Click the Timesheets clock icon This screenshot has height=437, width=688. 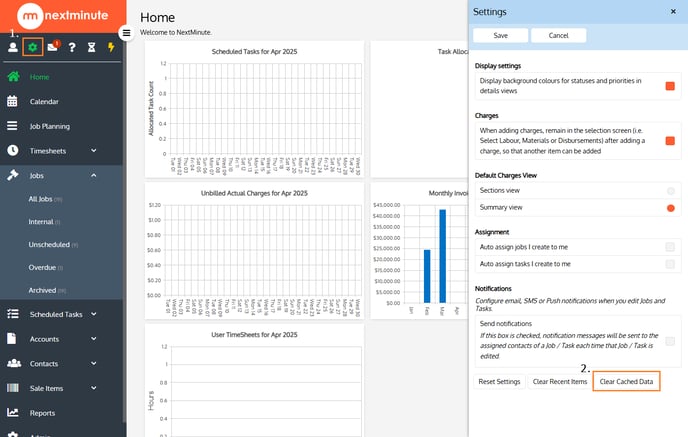coord(13,150)
